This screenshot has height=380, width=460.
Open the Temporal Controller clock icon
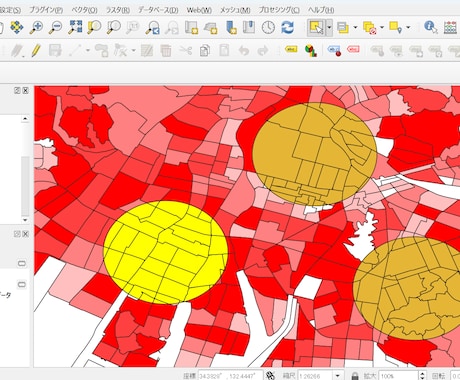tap(268, 27)
